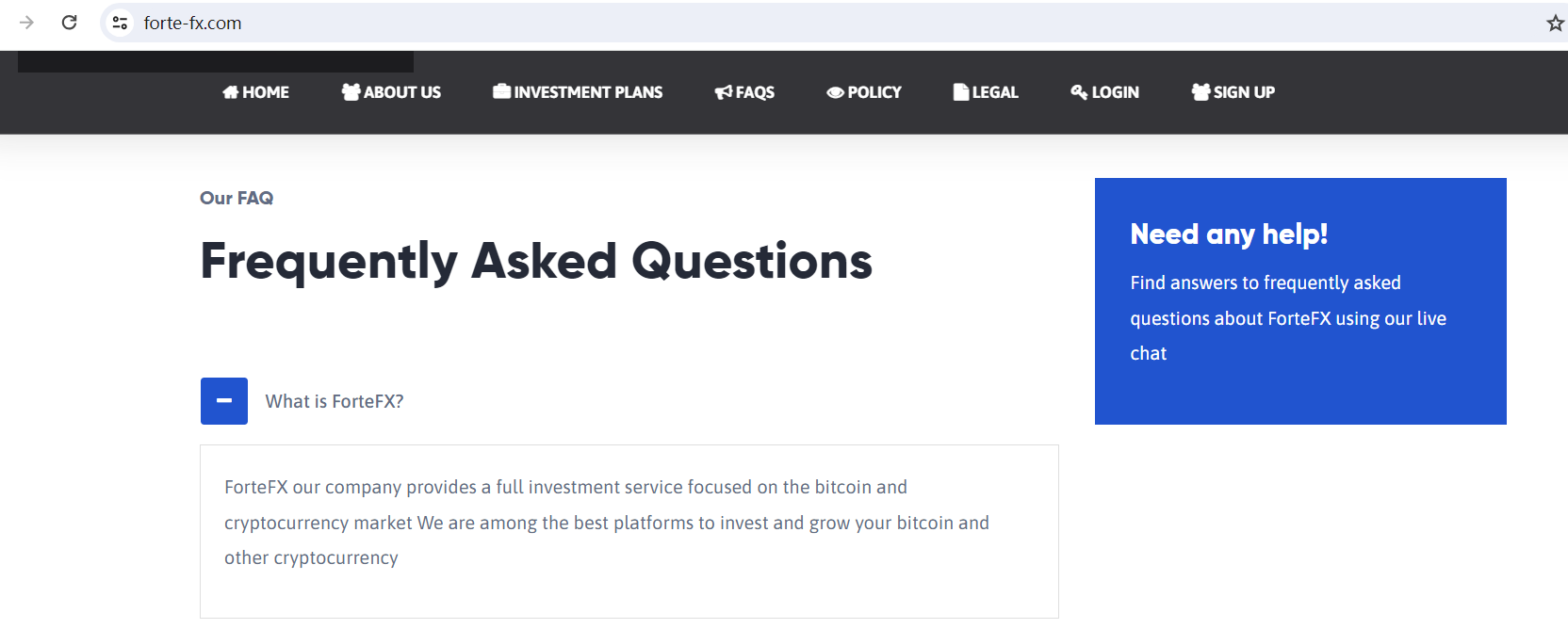Viewport: 1568px width, 629px height.
Task: Click the megaphone icon beside FAQS
Action: tap(723, 92)
